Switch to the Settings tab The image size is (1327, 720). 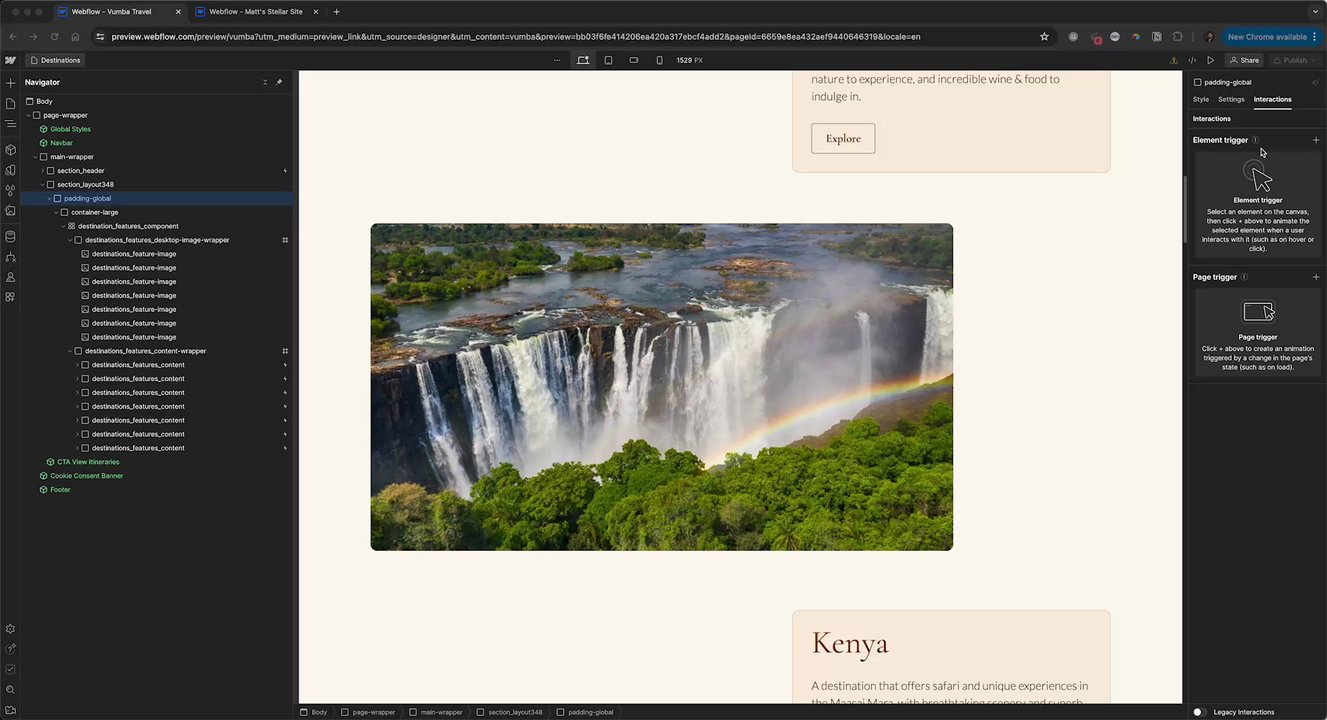(x=1231, y=99)
